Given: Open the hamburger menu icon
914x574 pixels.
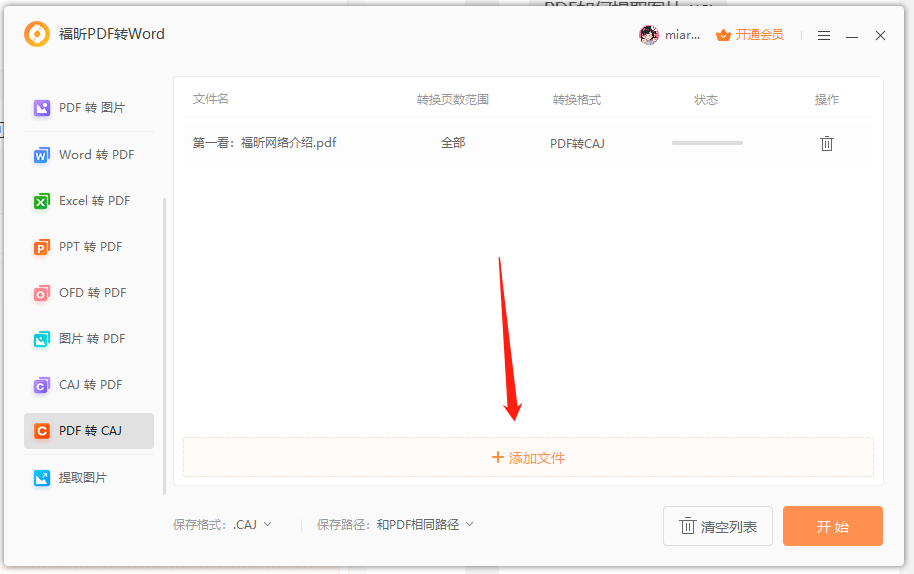Looking at the screenshot, I should click(x=824, y=36).
